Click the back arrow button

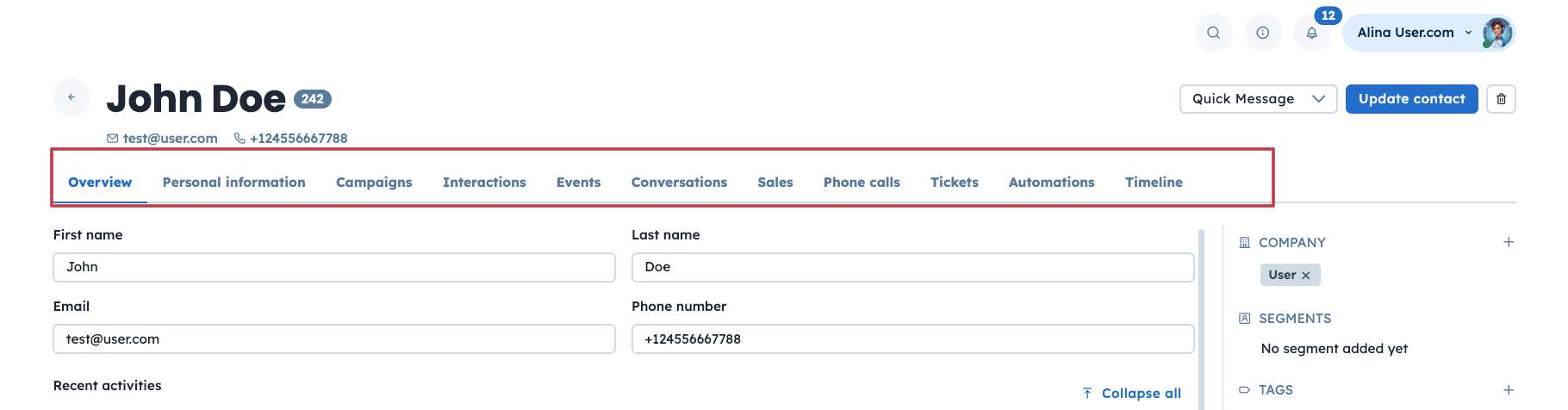pyautogui.click(x=72, y=97)
